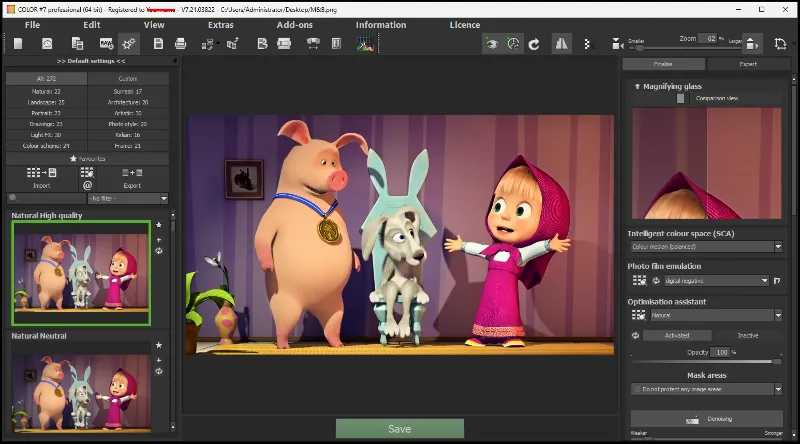Viewport: 800px width, 444px height.
Task: Click the dotted cut scissors icon
Action: (587, 44)
